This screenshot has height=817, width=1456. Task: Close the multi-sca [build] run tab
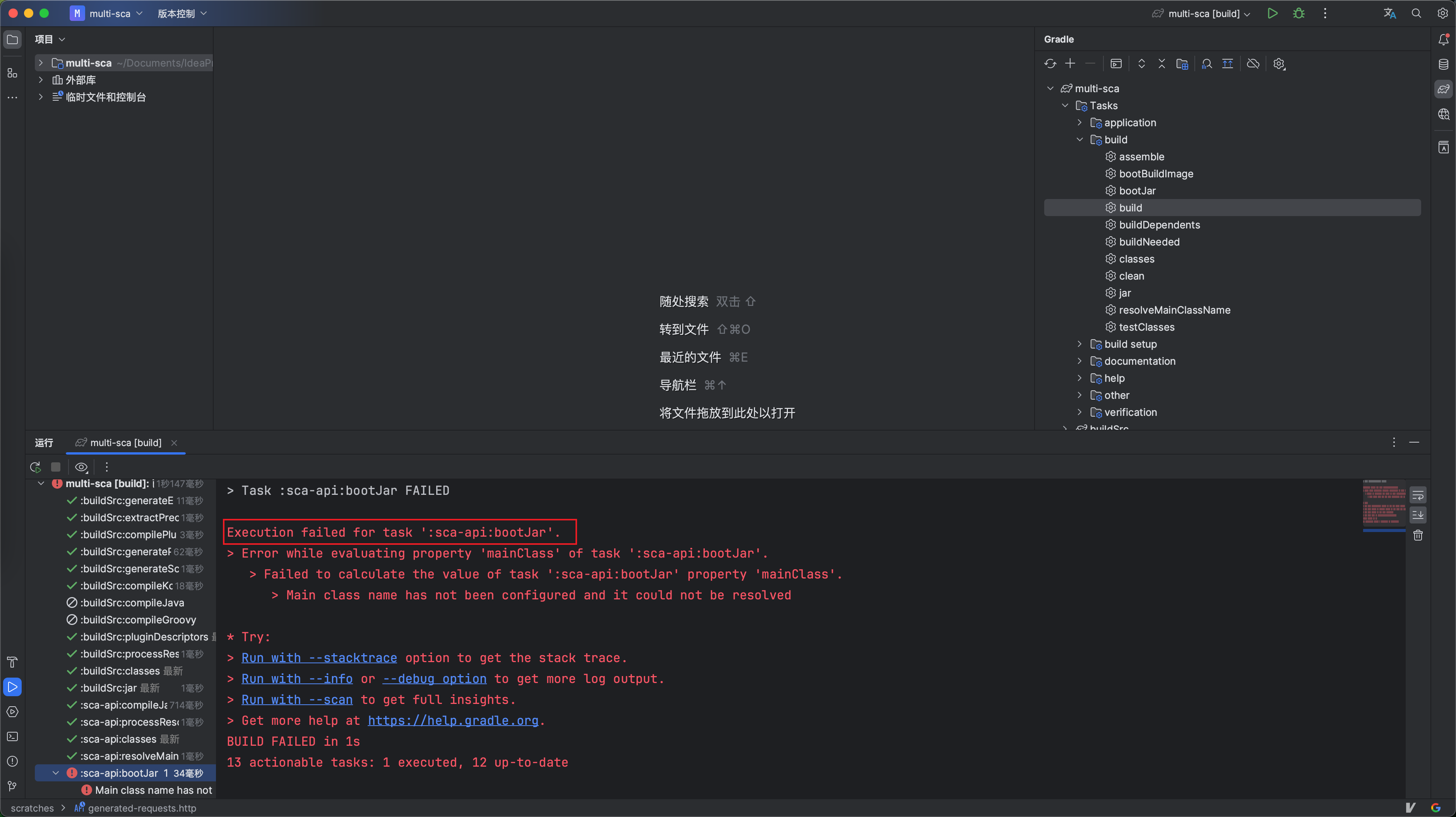click(x=174, y=443)
